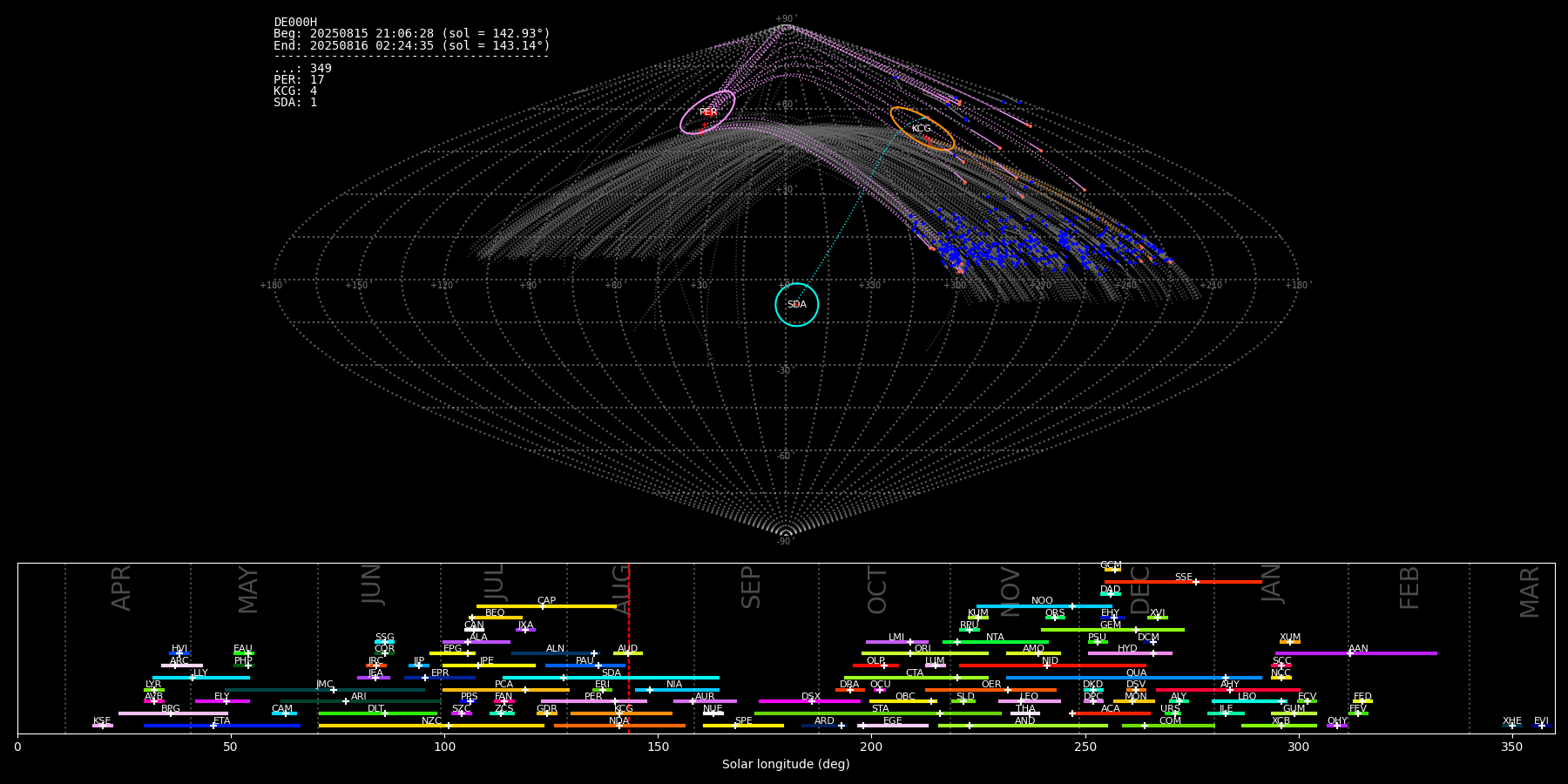Click the SEP month label
Image resolution: width=1568 pixels, height=784 pixels.
[x=751, y=587]
